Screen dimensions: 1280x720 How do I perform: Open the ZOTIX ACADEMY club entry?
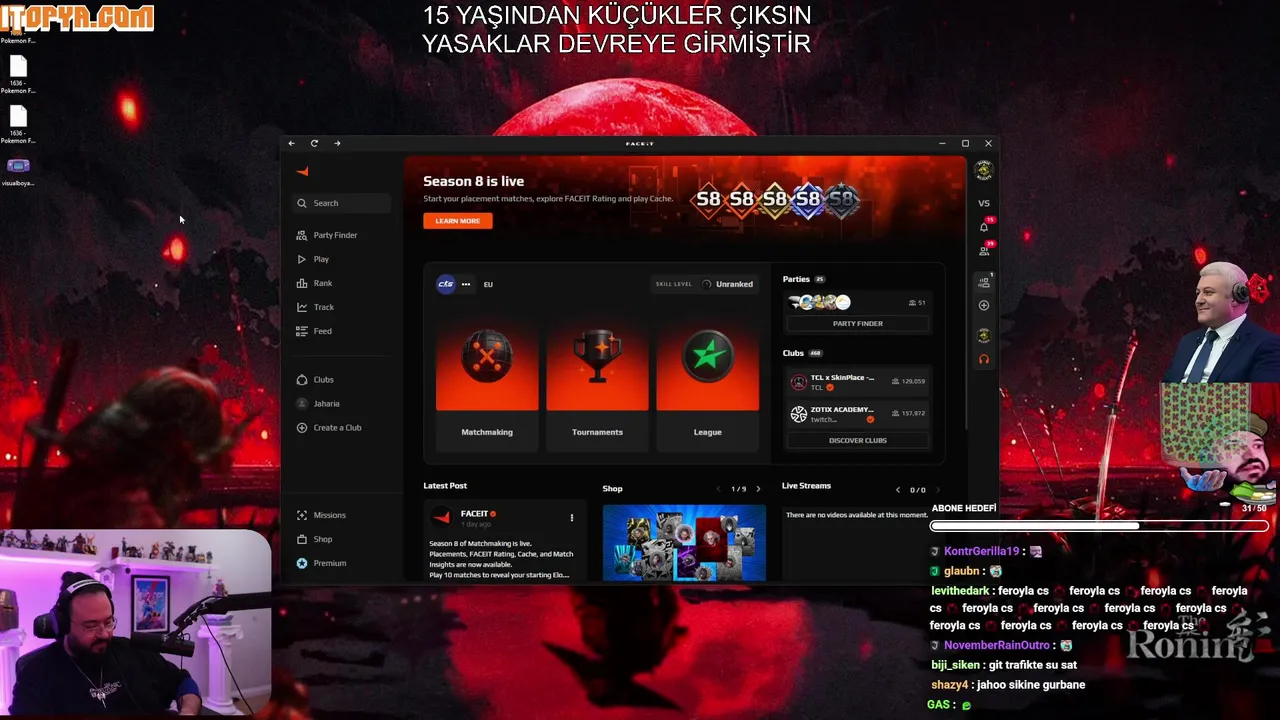tap(858, 414)
